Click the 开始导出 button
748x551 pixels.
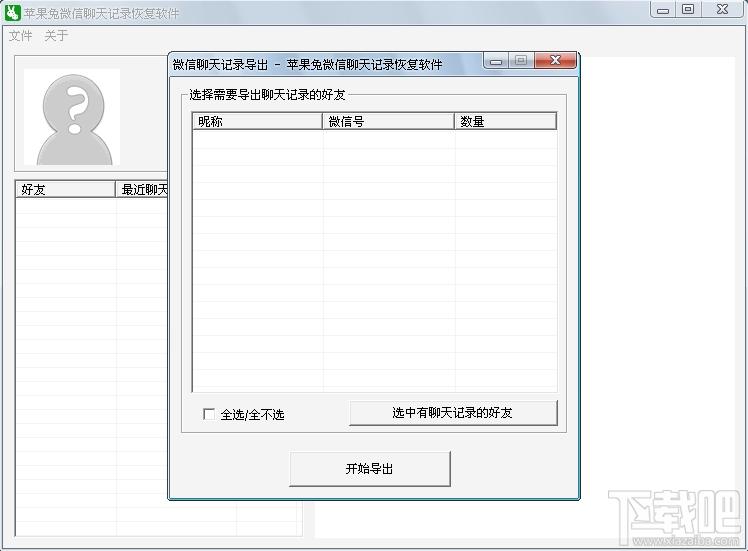tap(370, 469)
